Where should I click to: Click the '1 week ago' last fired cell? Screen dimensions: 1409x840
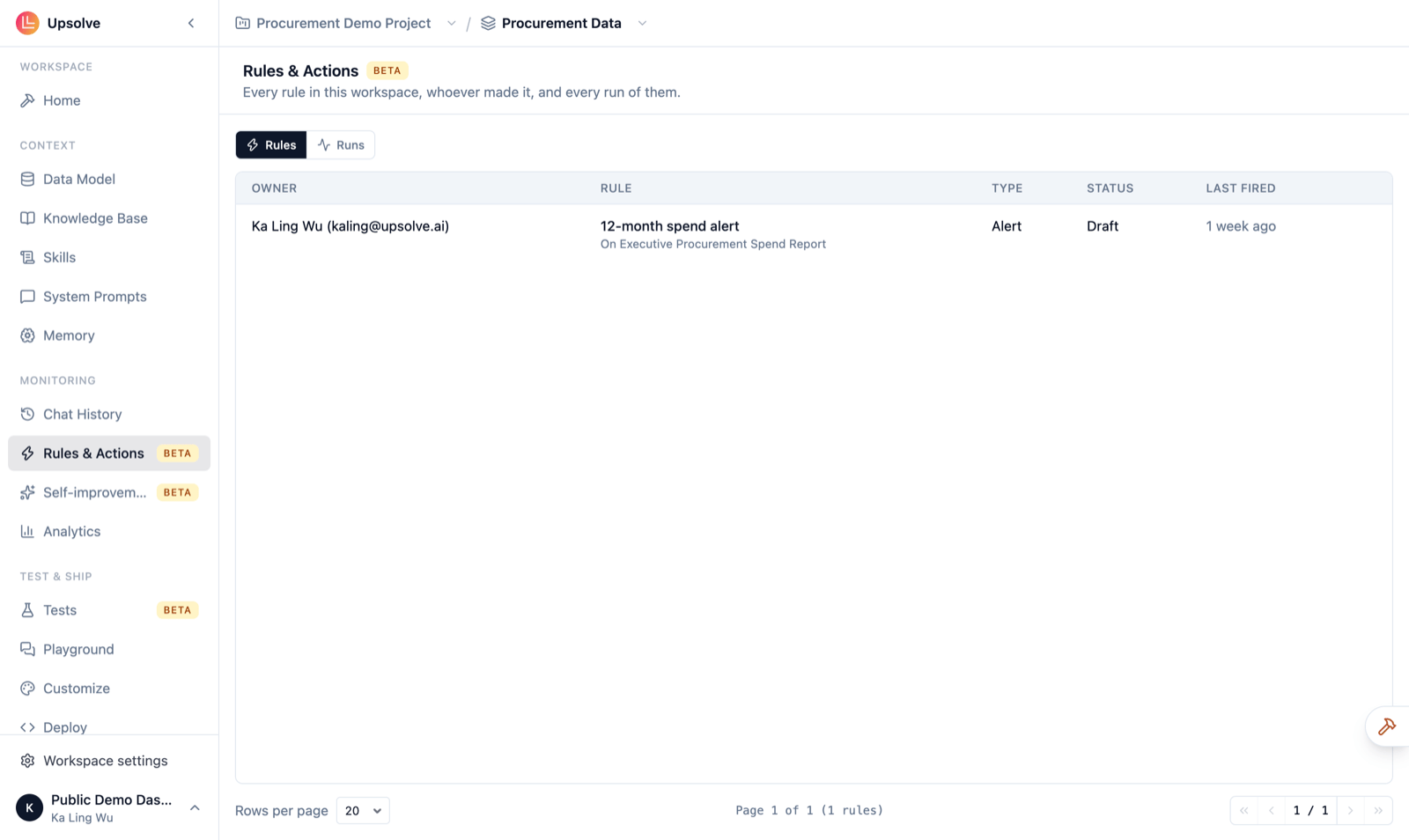tap(1241, 226)
